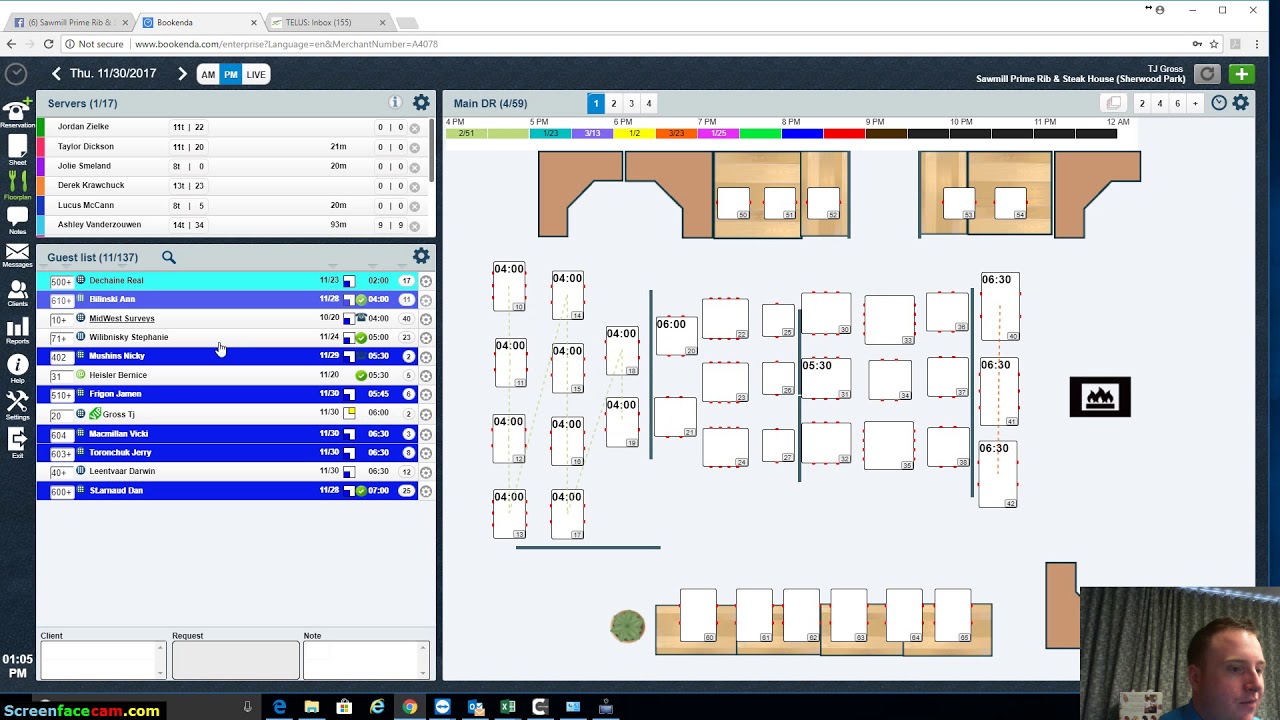This screenshot has width=1280, height=720.
Task: Open MidWest Surveys reservation link
Action: tap(122, 318)
